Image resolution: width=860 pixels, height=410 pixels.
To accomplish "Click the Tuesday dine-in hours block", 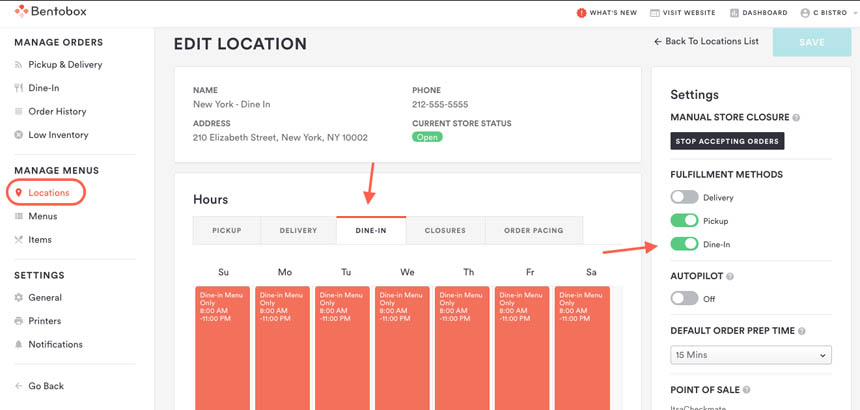I will [x=342, y=348].
